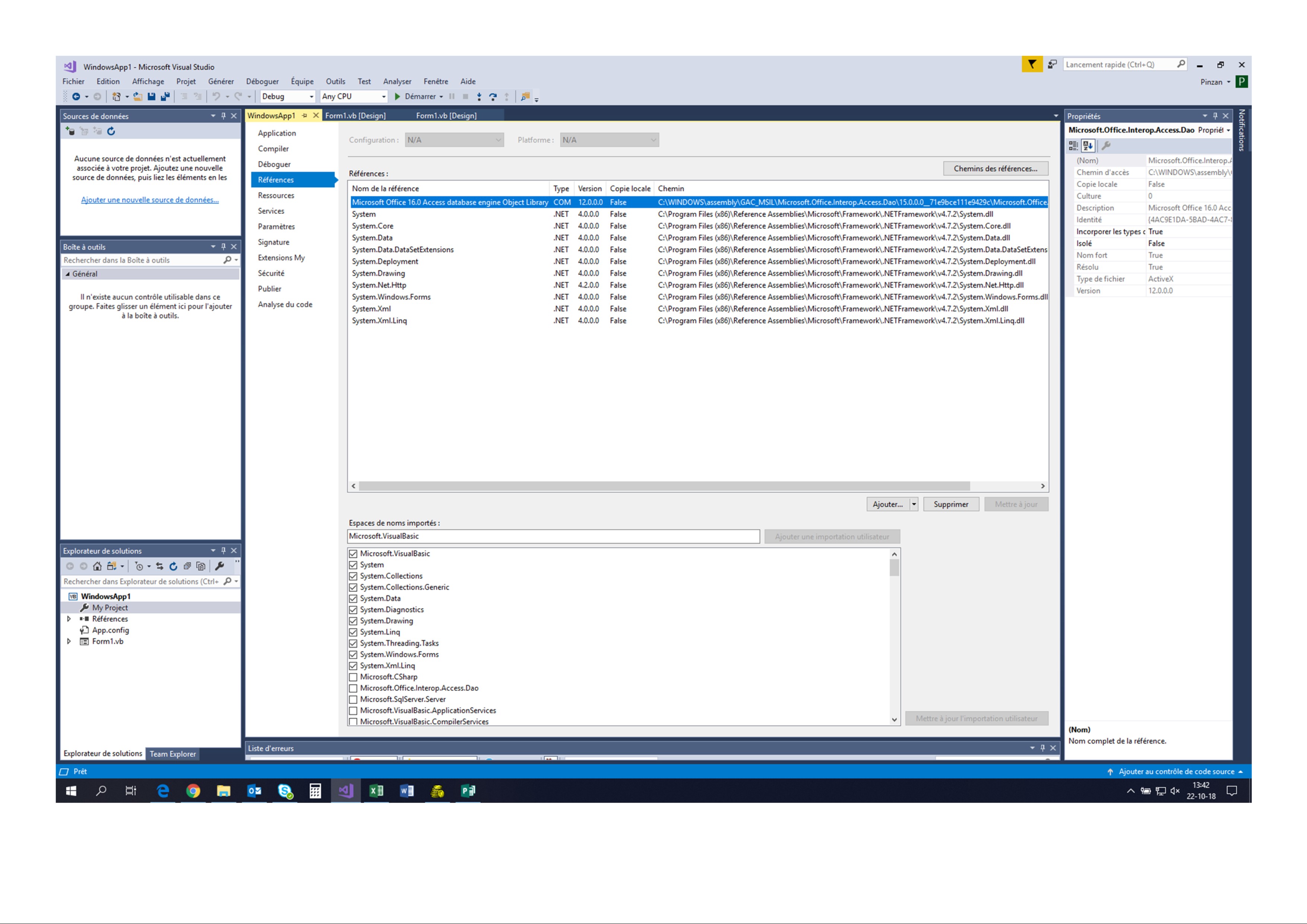The height and width of the screenshot is (924, 1307).
Task: Switch to the first Form1.vb [Design] tab
Action: (x=355, y=115)
